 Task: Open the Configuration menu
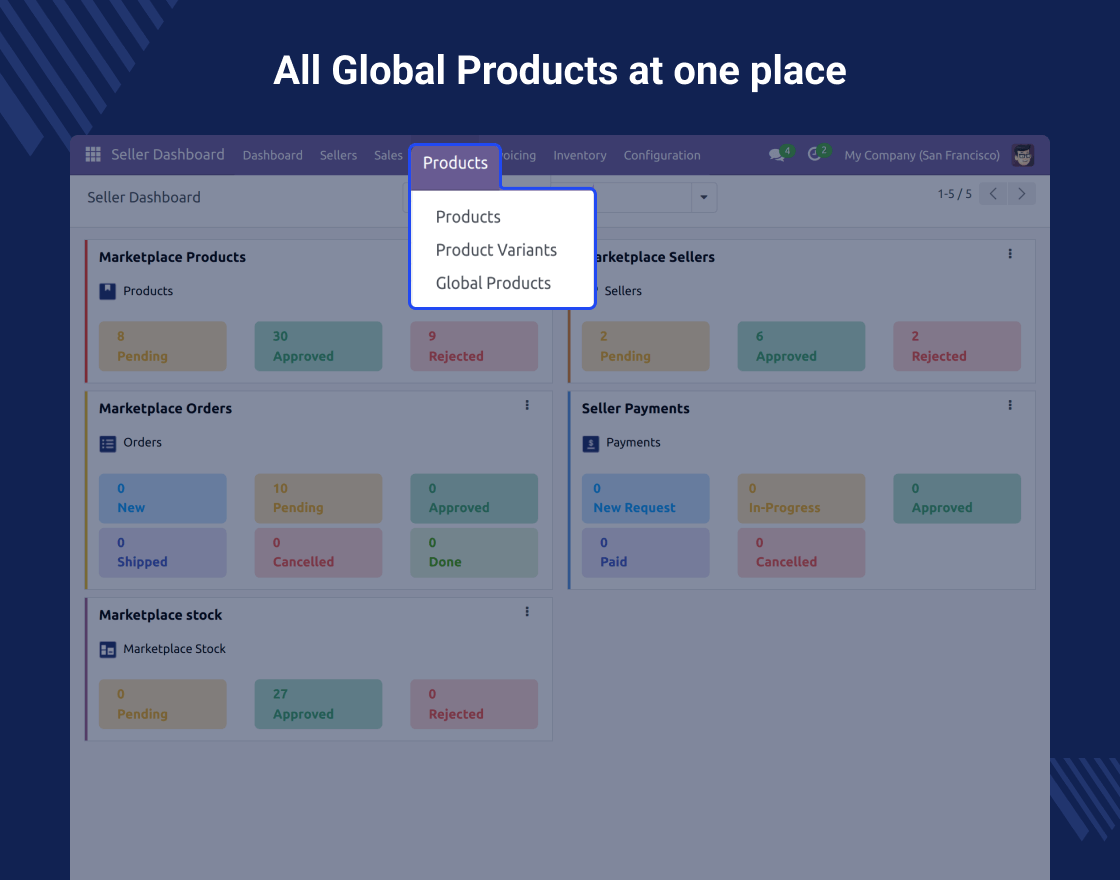coord(661,155)
